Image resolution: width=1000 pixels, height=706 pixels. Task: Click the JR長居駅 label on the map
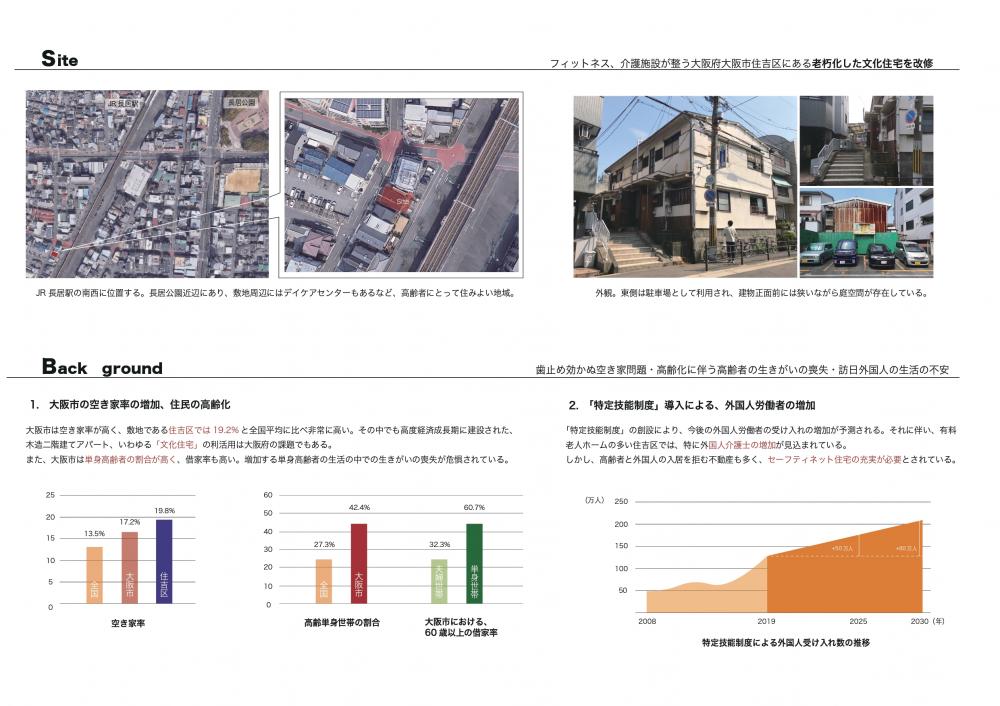click(123, 104)
